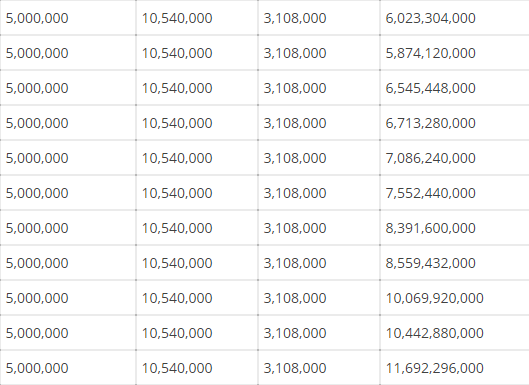Click 10,540,000 in the 8,391,600,000 row
Image resolution: width=529 pixels, height=385 pixels.
[197, 228]
